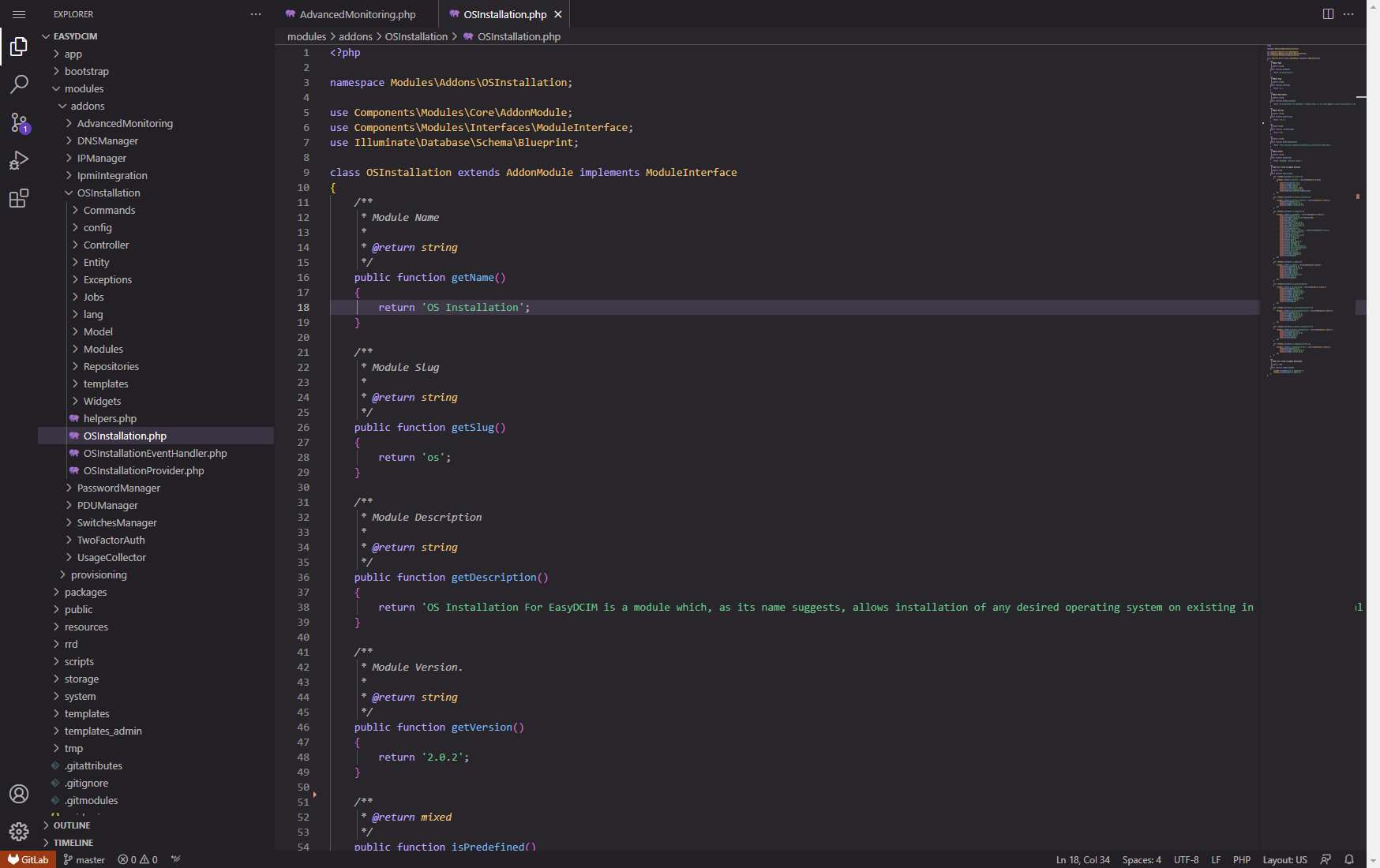This screenshot has width=1380, height=868.
Task: Open the Extensions view icon
Action: click(19, 198)
